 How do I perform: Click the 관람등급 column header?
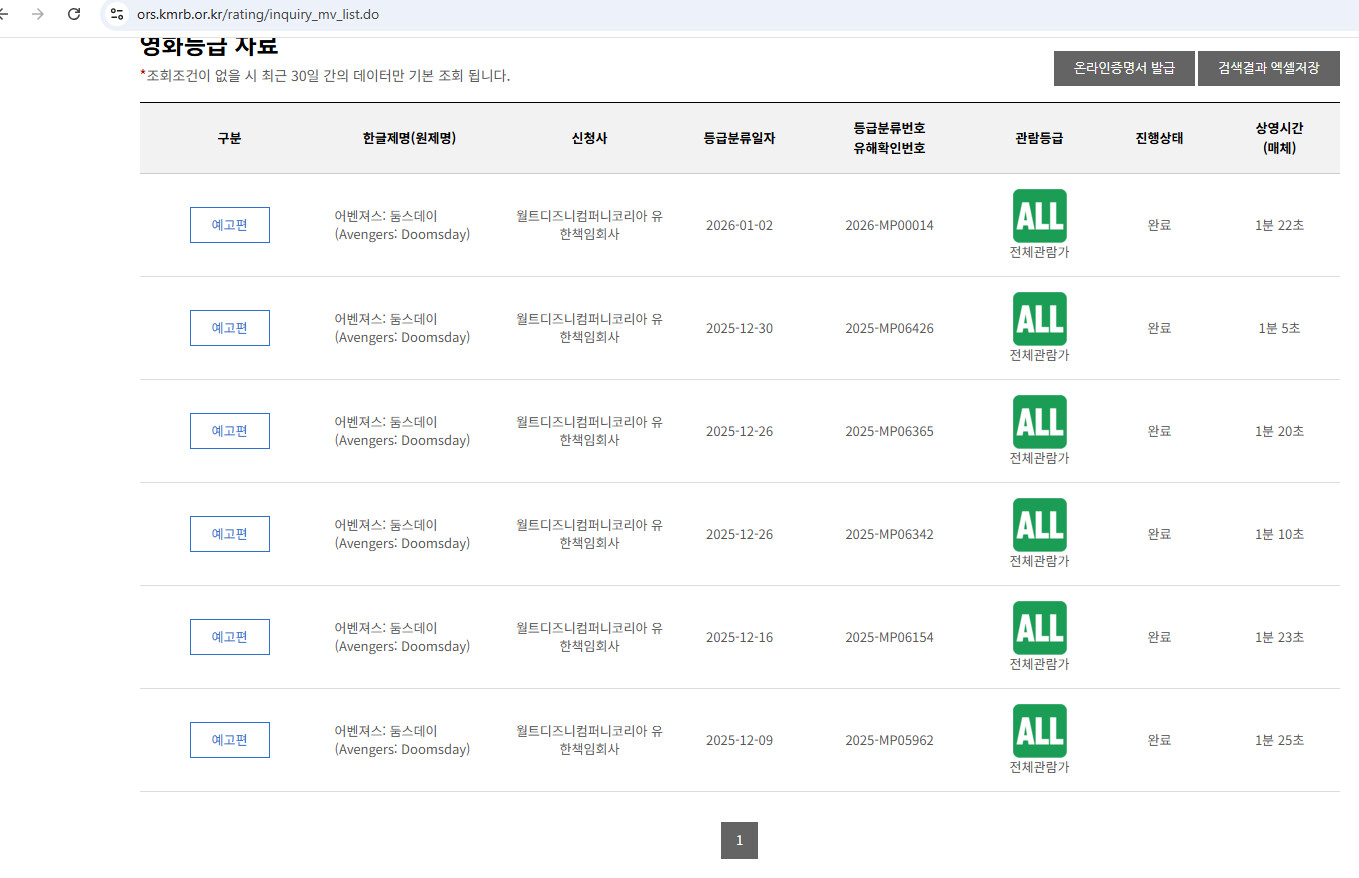[1039, 138]
